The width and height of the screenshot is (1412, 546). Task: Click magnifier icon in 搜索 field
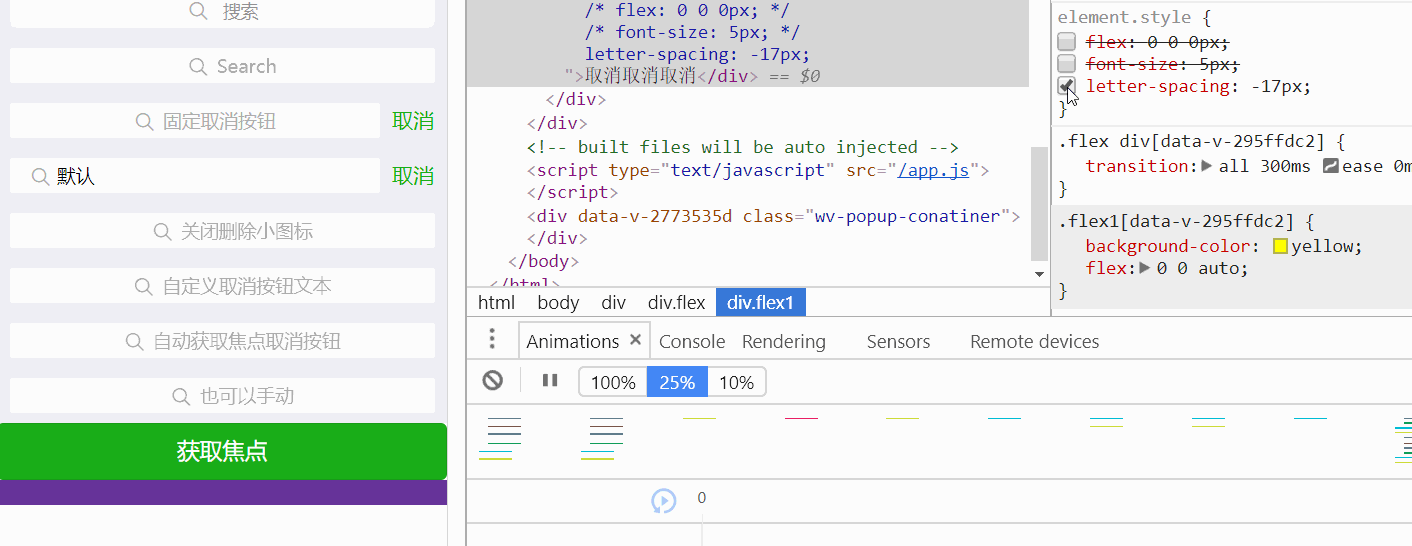pos(198,11)
